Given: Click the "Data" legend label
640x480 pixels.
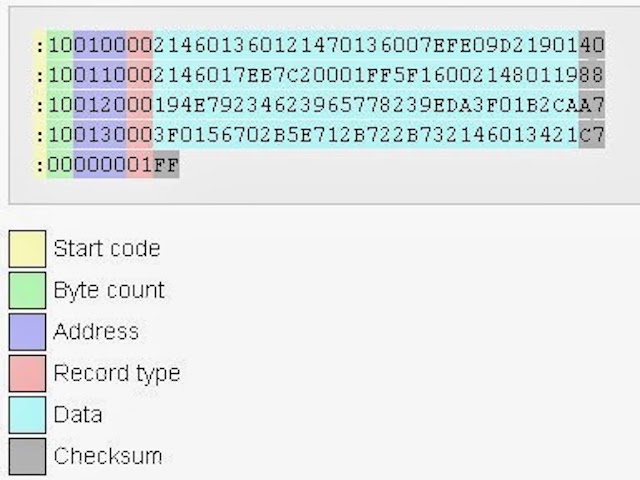Looking at the screenshot, I should 77,415.
